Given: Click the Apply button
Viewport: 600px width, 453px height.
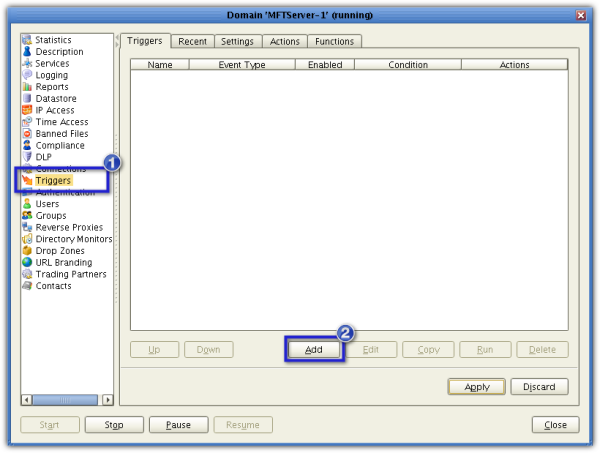Looking at the screenshot, I should [477, 387].
